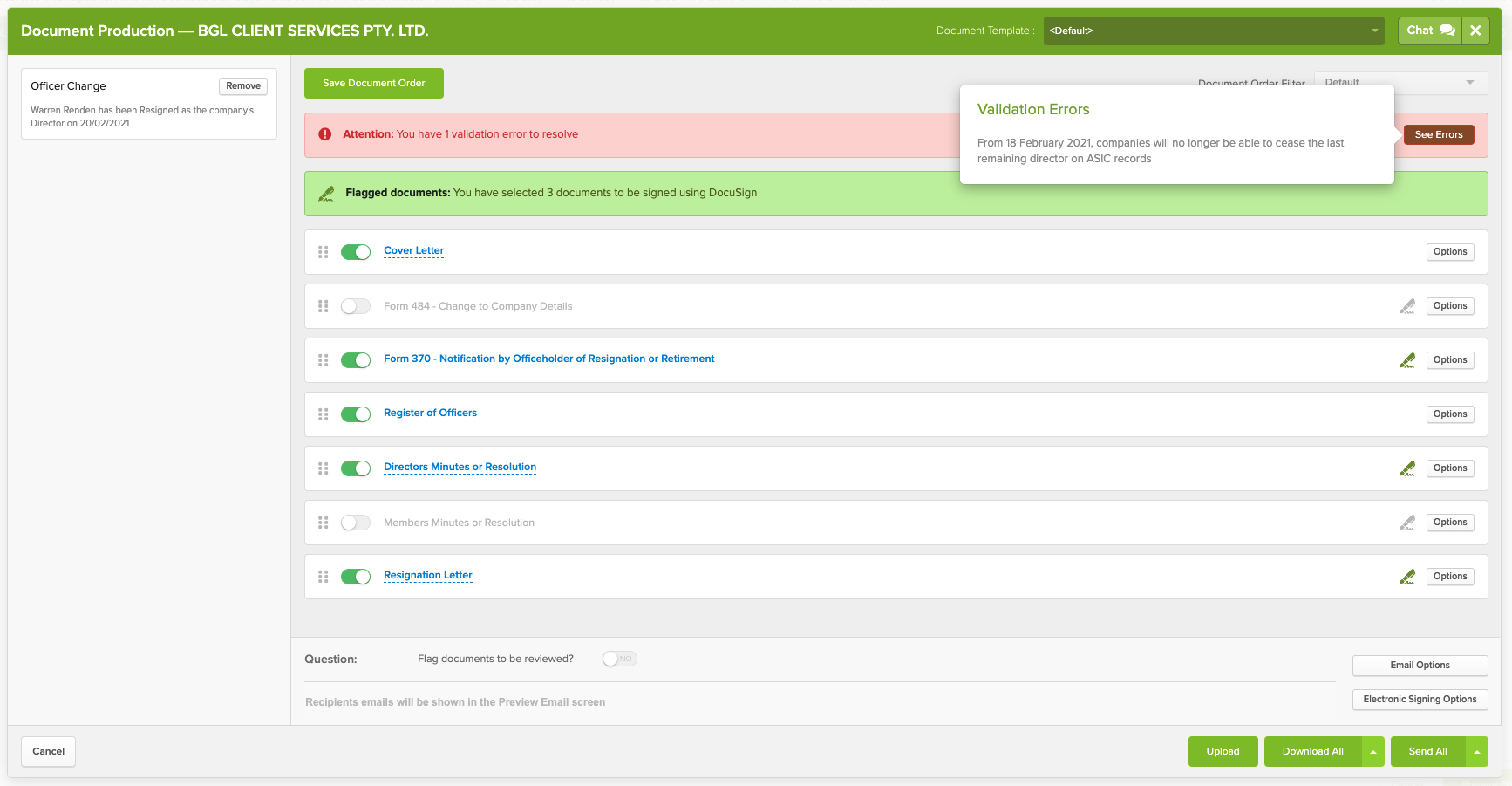This screenshot has width=1512, height=786.
Task: Click the signing pen icon for Directors Minutes
Action: [x=1406, y=468]
